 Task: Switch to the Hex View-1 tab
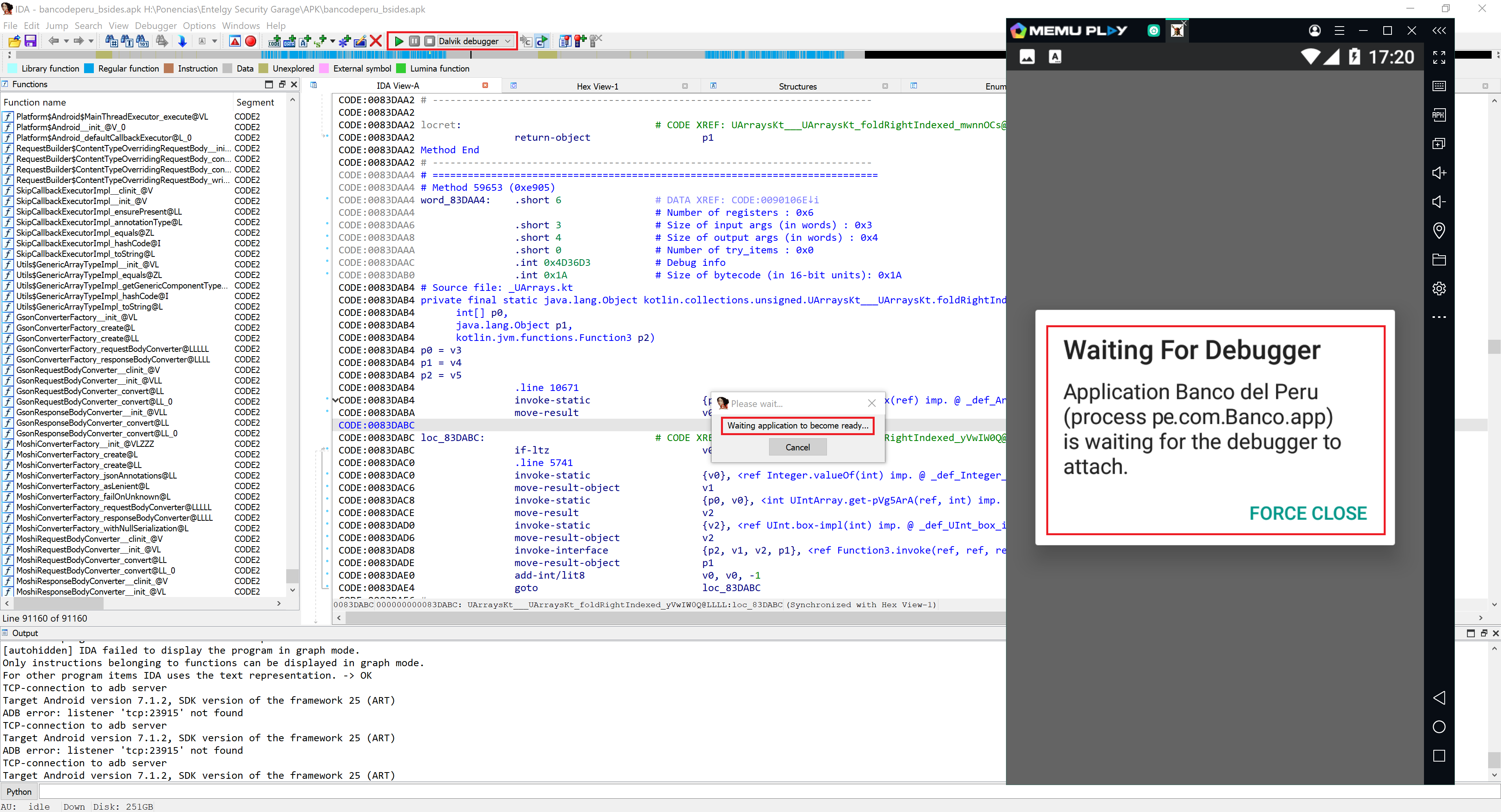point(597,86)
